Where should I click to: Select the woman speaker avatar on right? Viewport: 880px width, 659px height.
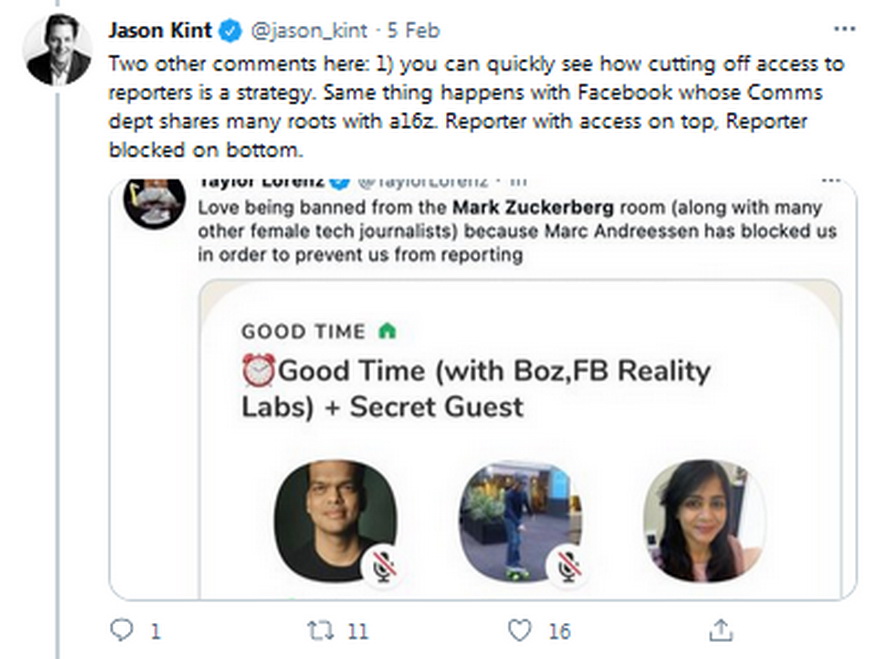[703, 519]
